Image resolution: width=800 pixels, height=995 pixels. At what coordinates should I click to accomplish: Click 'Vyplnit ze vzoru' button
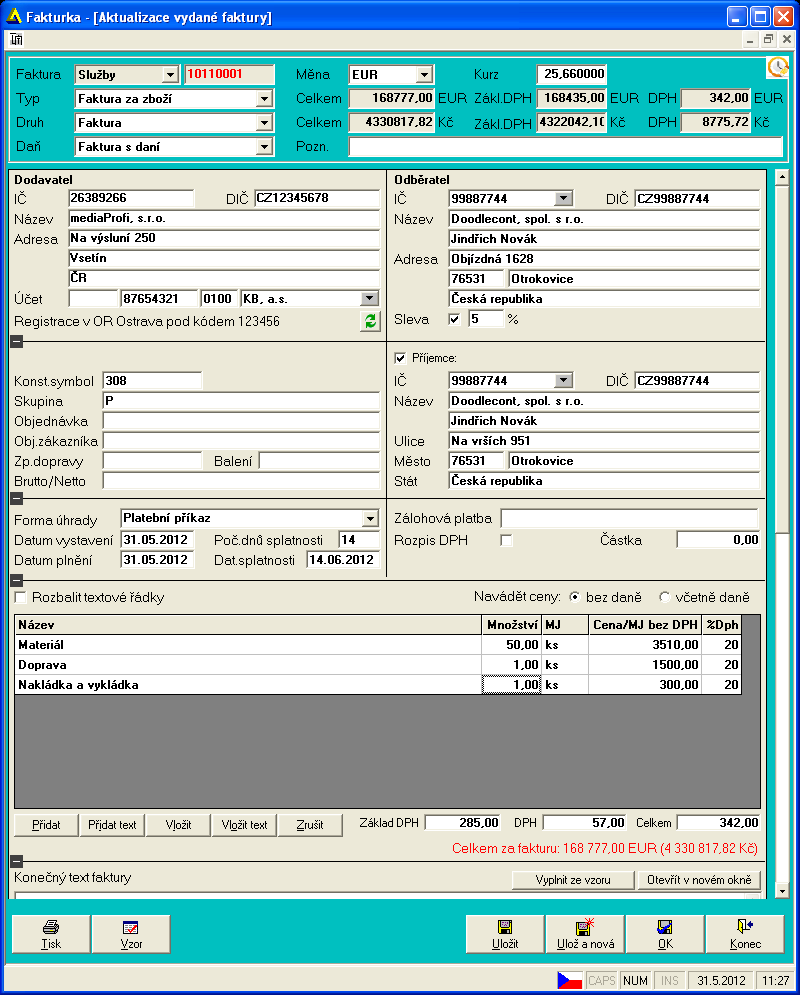click(573, 880)
